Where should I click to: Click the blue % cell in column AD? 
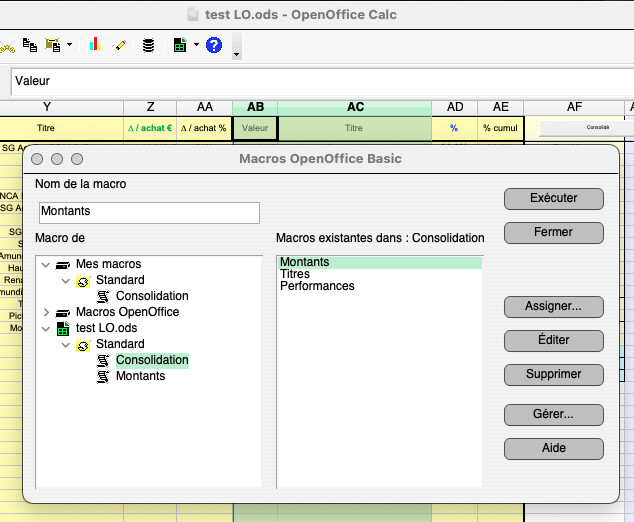(454, 128)
